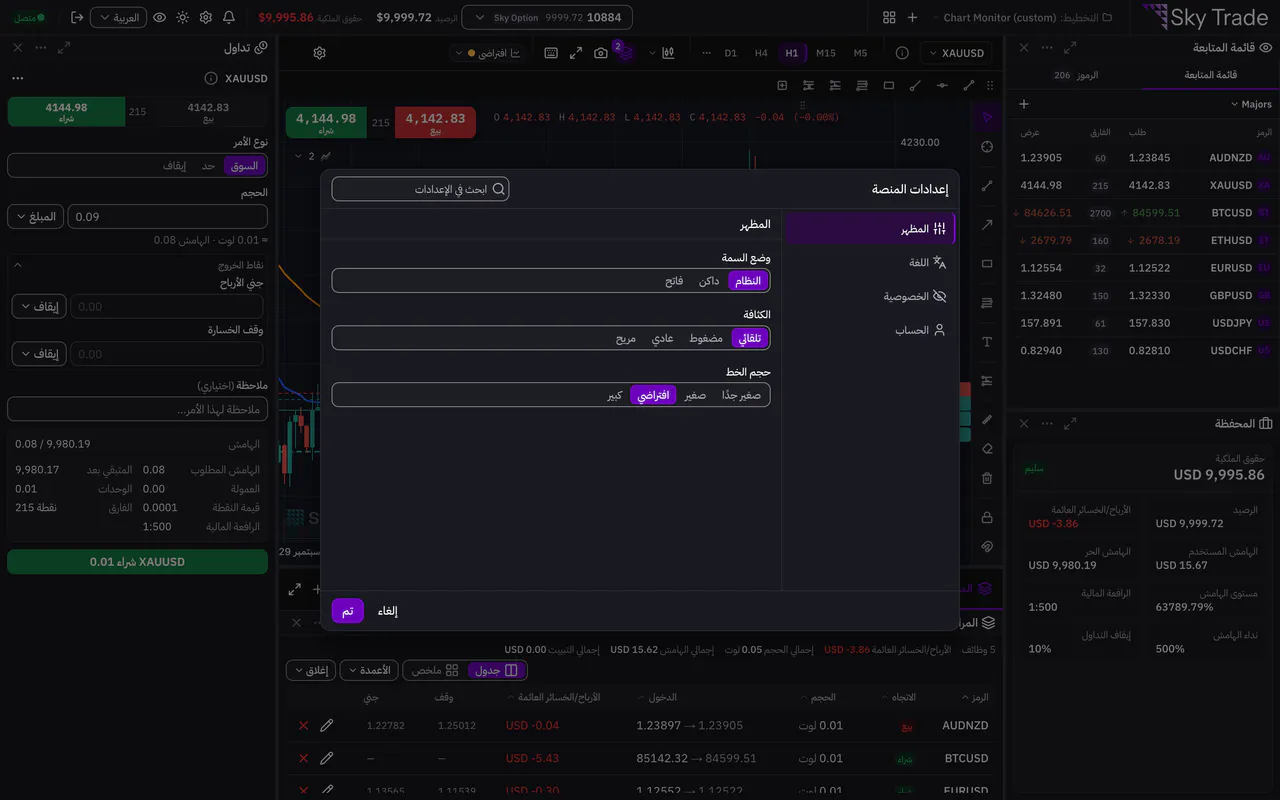Select the cursor pointer tool in chart sidebar
Viewport: 1280px width, 800px height.
[987, 118]
